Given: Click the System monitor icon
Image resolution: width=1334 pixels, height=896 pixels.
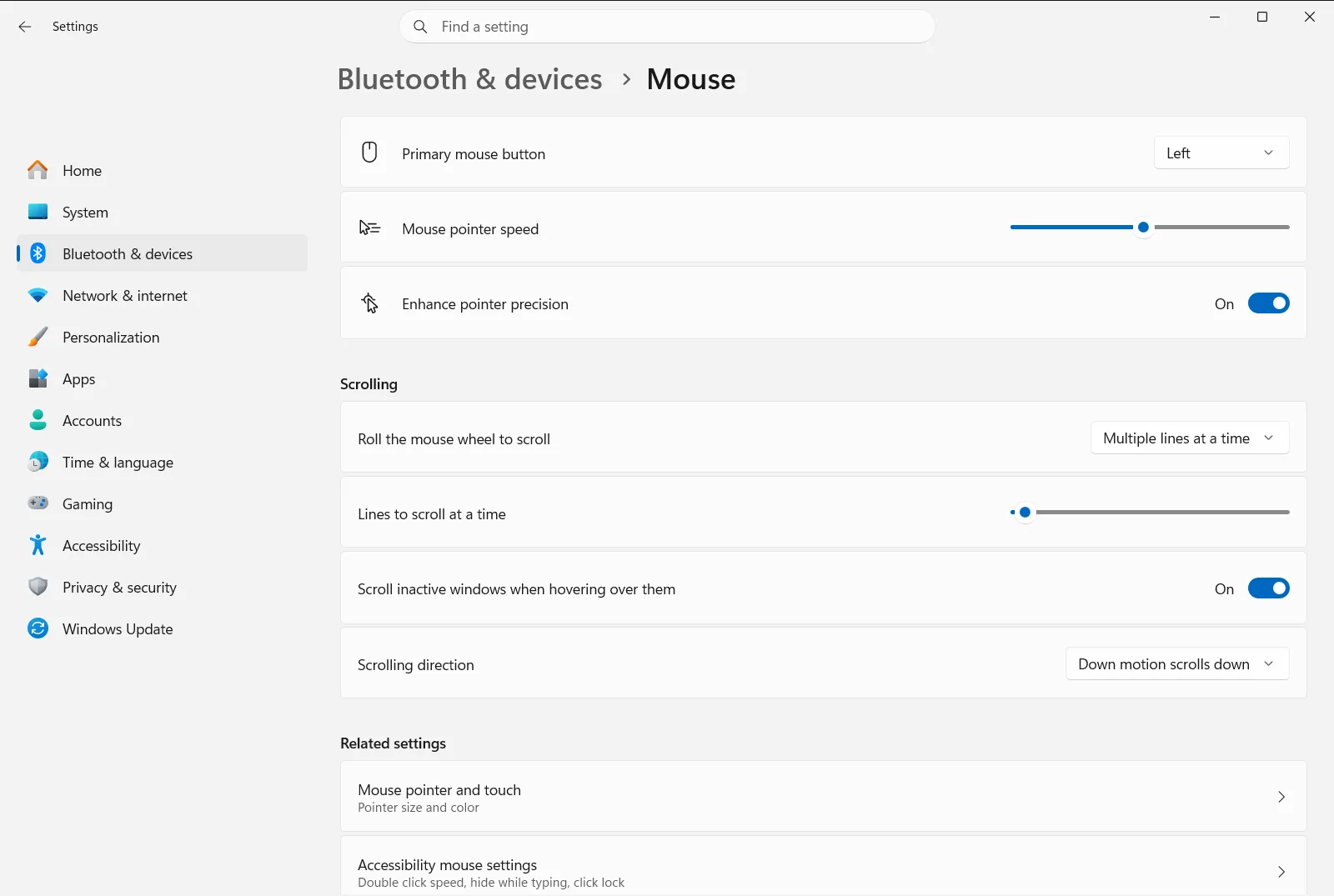Looking at the screenshot, I should (38, 212).
